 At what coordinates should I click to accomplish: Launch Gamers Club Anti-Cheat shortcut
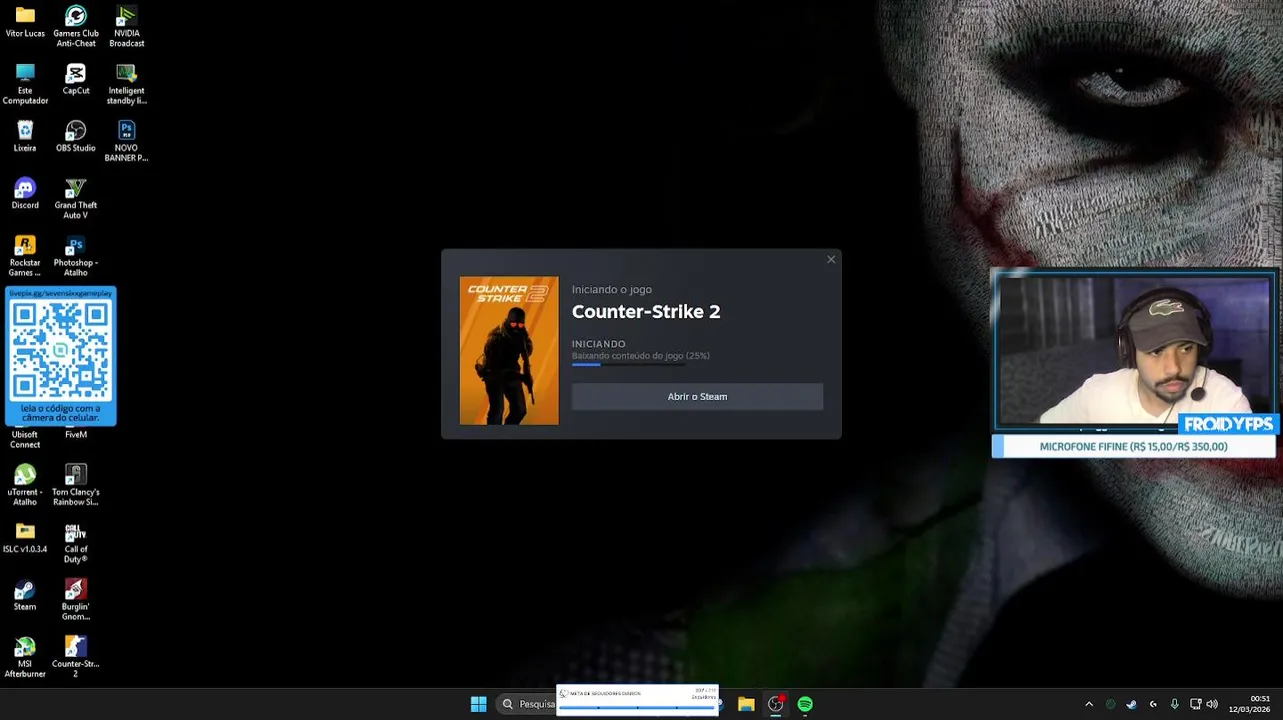click(76, 26)
